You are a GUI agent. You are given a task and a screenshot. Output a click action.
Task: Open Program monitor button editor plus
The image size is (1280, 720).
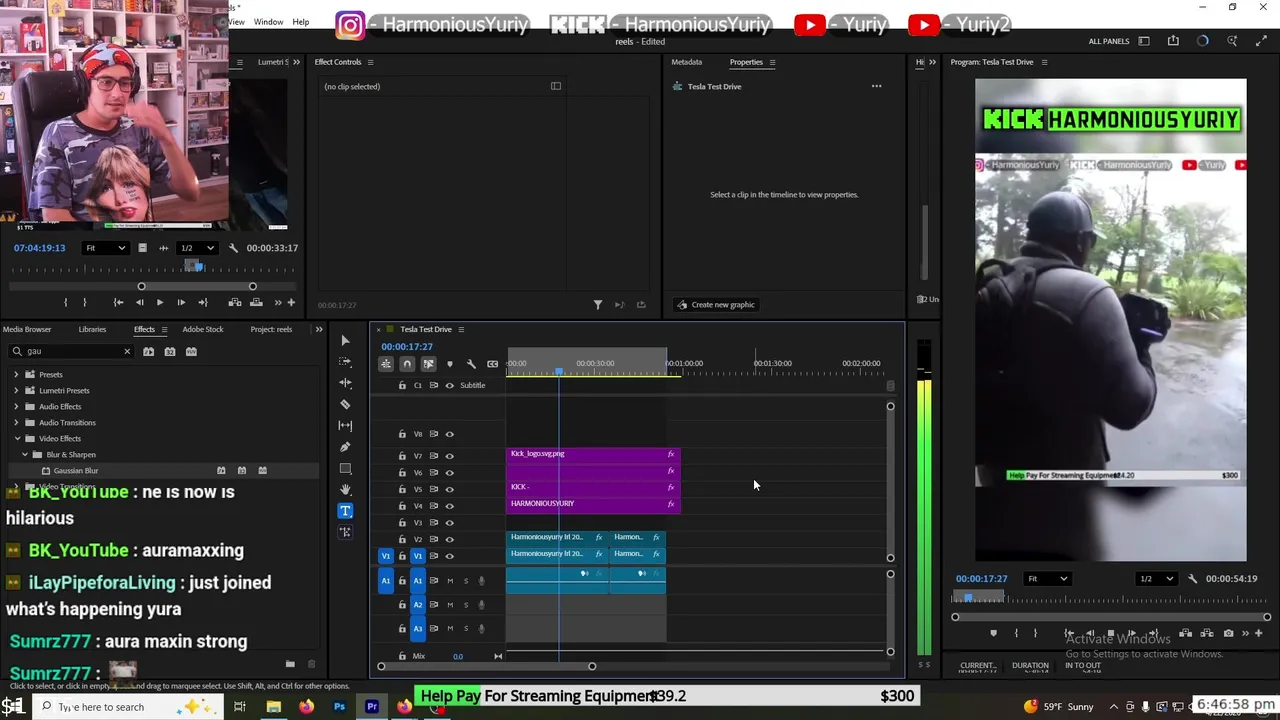(x=1258, y=633)
